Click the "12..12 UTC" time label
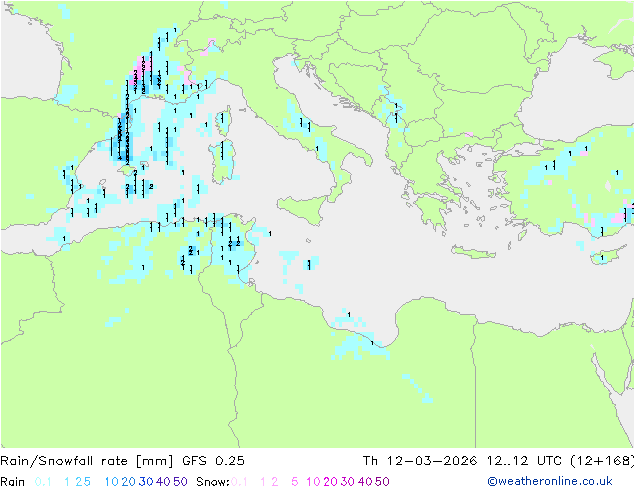Viewport: 634px width, 490px height. (x=524, y=461)
